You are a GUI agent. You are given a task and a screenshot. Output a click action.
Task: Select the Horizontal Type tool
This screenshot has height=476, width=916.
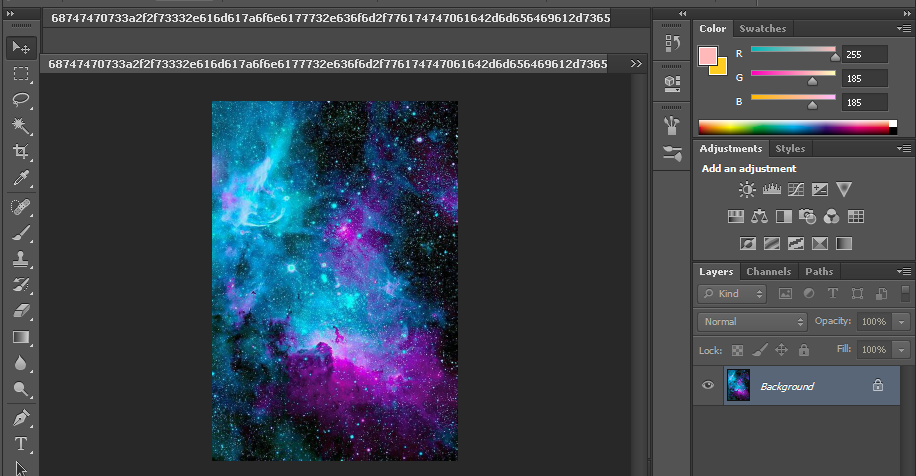pos(20,443)
